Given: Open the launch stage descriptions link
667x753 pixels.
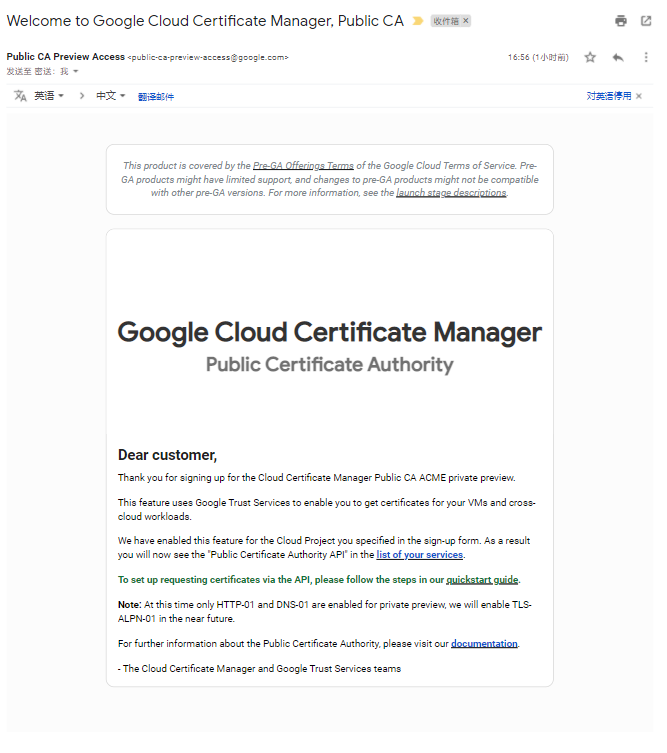Looking at the screenshot, I should 451,193.
